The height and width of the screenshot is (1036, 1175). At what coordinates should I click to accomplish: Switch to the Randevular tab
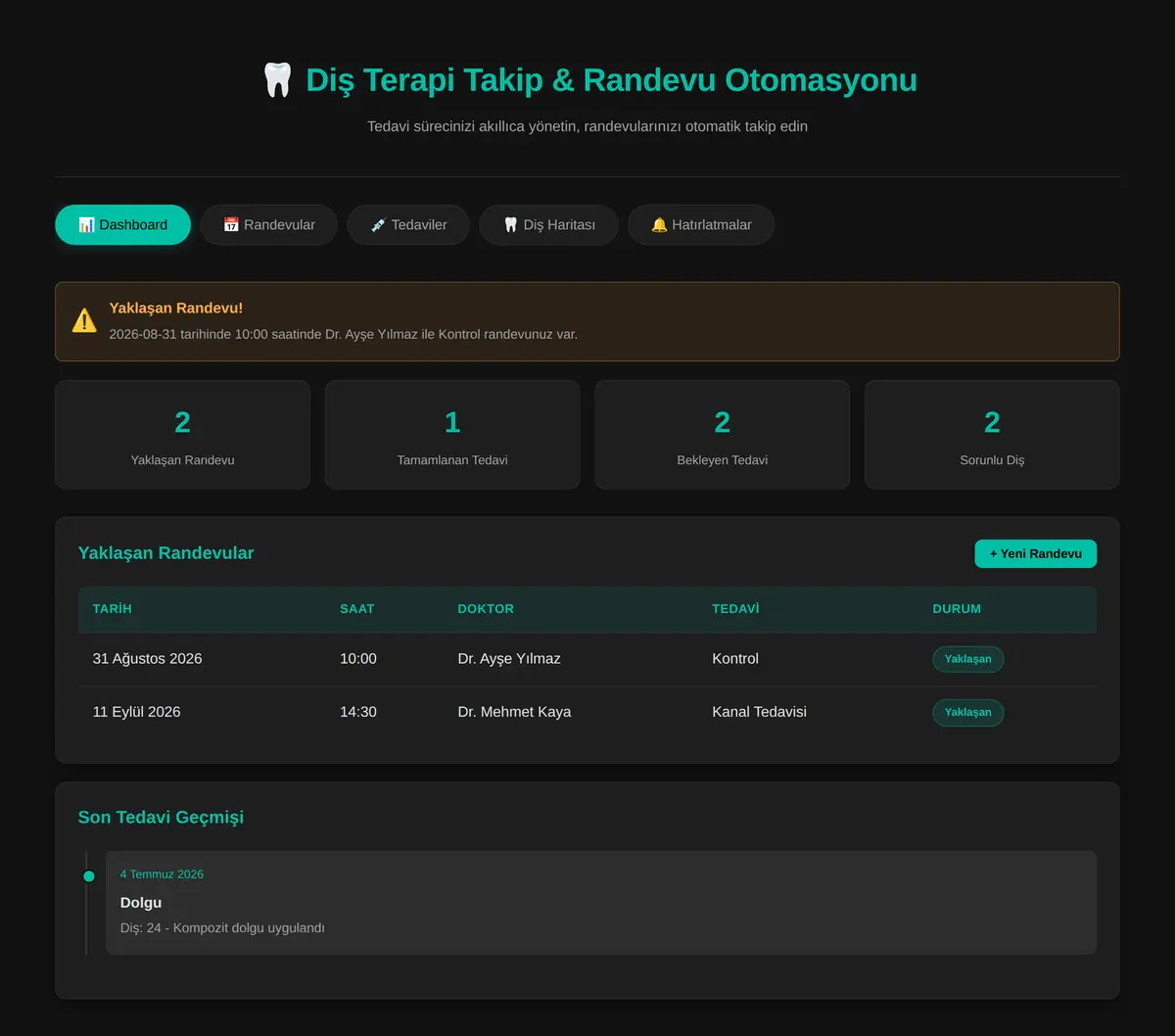pos(269,224)
